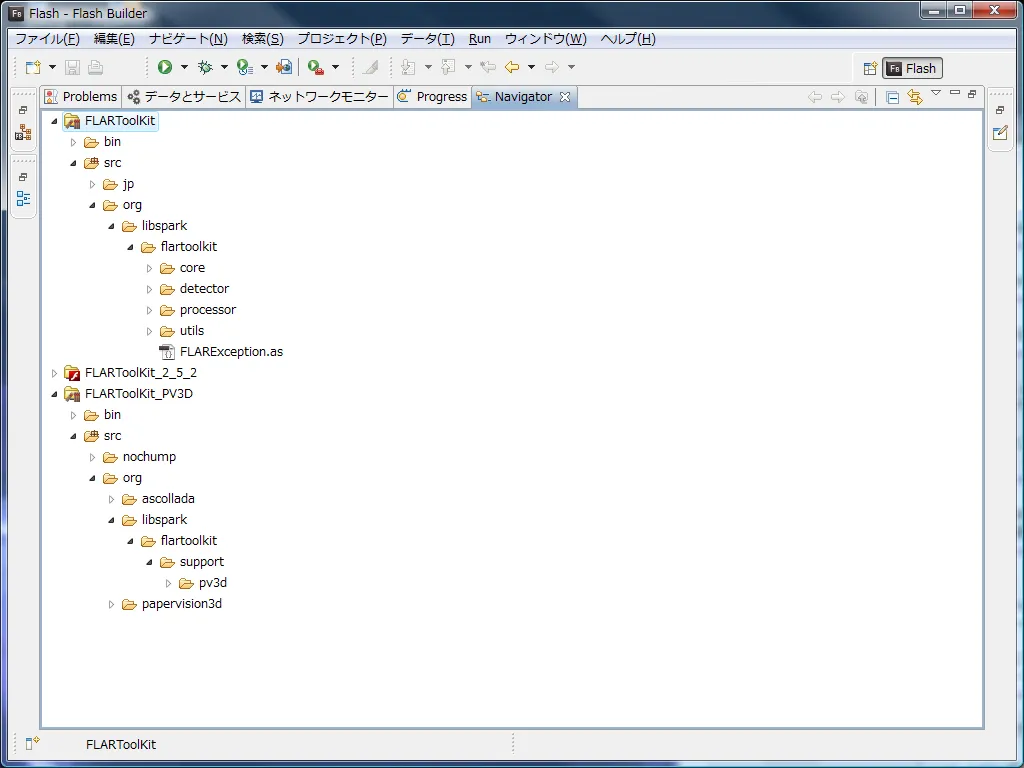
Task: Open the Debug dropdown arrow
Action: pyautogui.click(x=224, y=67)
